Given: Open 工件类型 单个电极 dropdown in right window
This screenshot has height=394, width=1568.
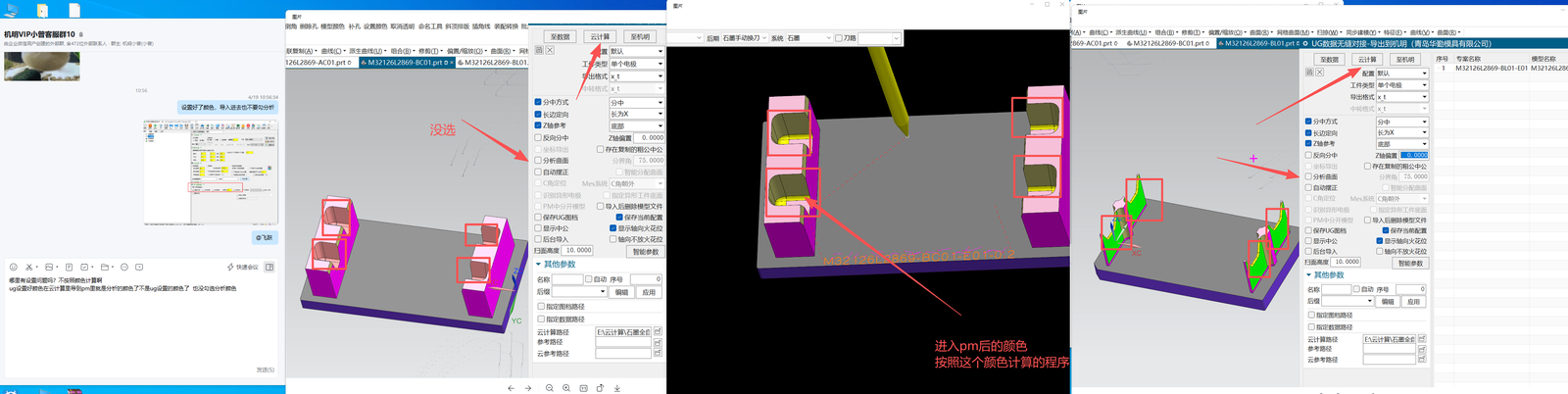Looking at the screenshot, I should tap(1401, 85).
